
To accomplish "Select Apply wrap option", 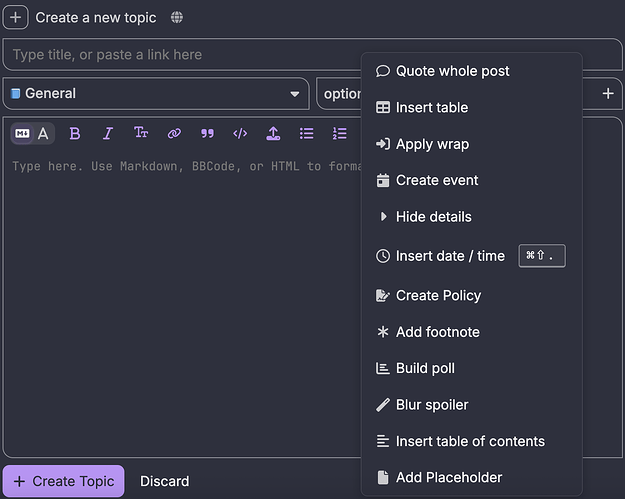I will coord(472,144).
